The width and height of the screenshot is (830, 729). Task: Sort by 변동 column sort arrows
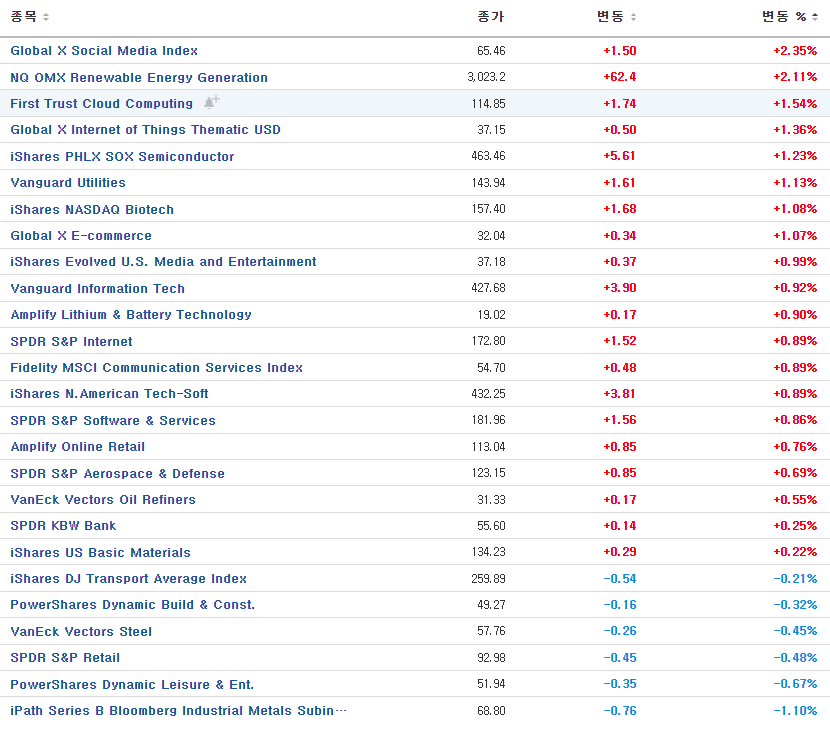click(x=633, y=17)
